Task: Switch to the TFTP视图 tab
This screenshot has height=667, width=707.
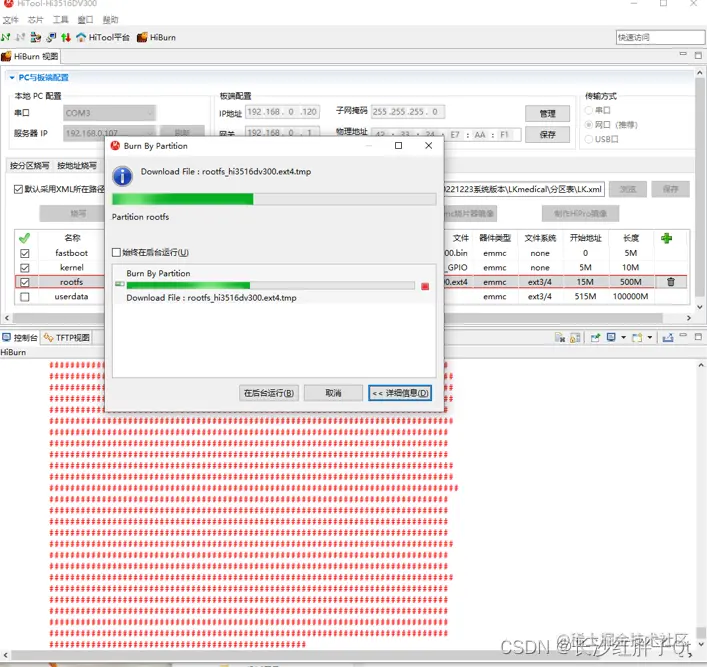Action: 66,337
